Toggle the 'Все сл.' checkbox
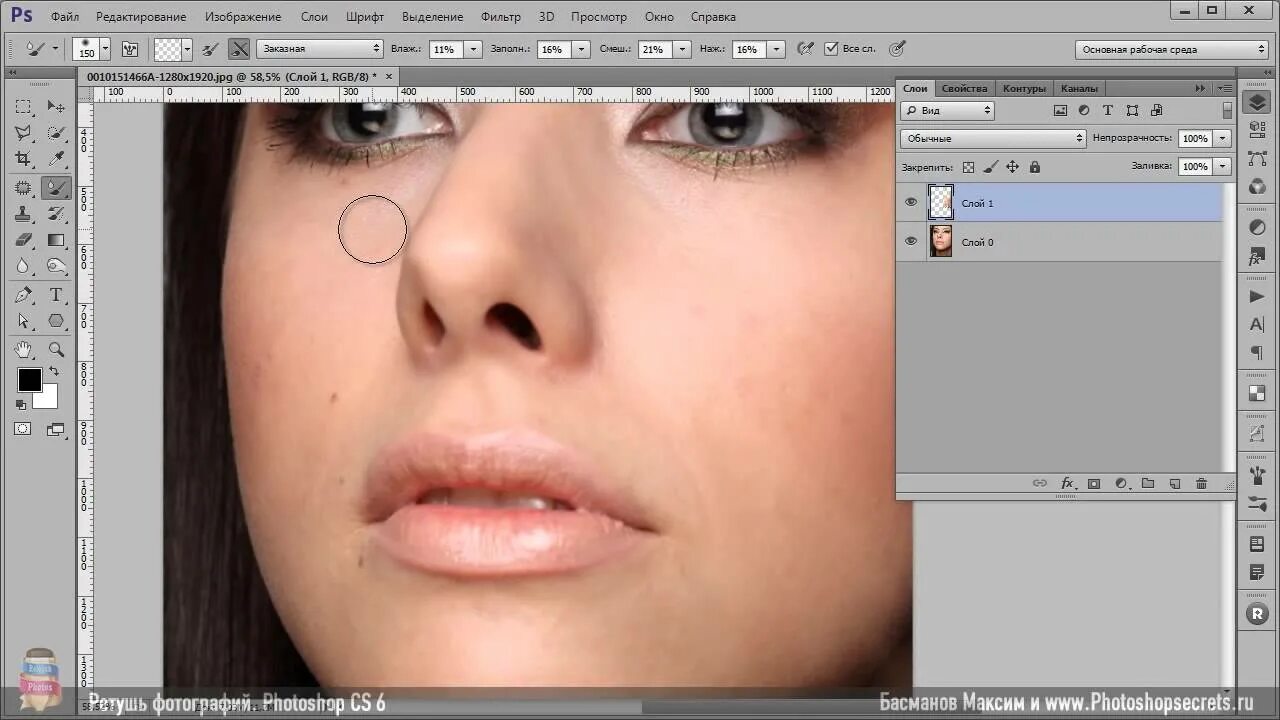Viewport: 1280px width, 720px height. (830, 49)
